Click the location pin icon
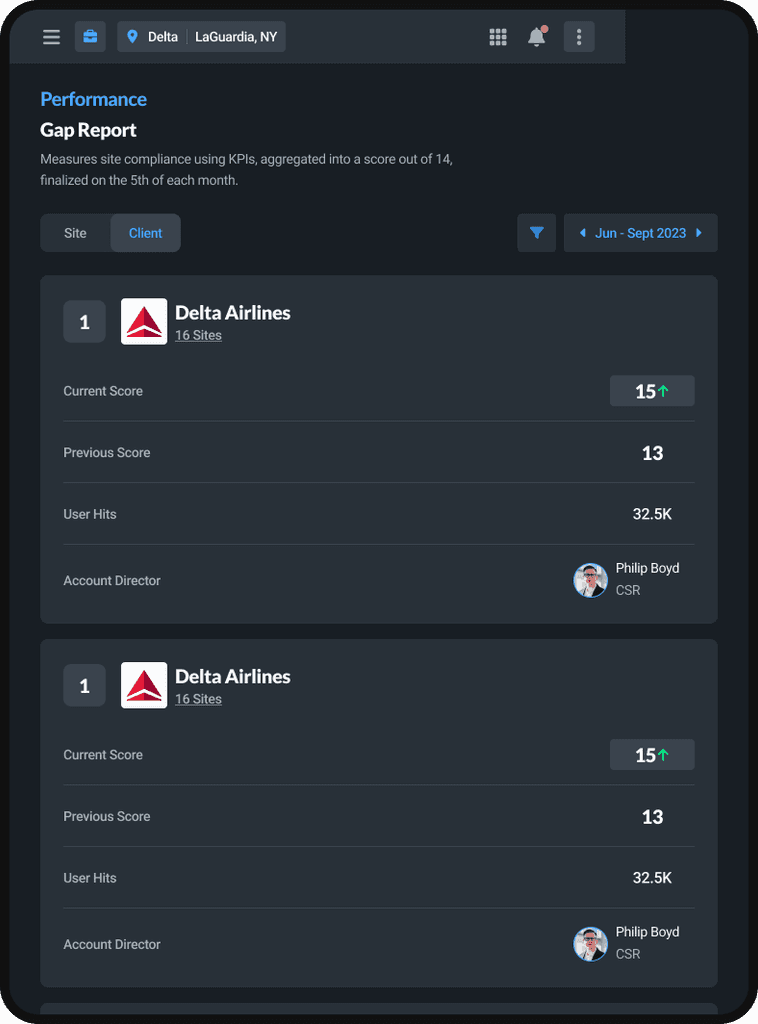 [x=133, y=37]
